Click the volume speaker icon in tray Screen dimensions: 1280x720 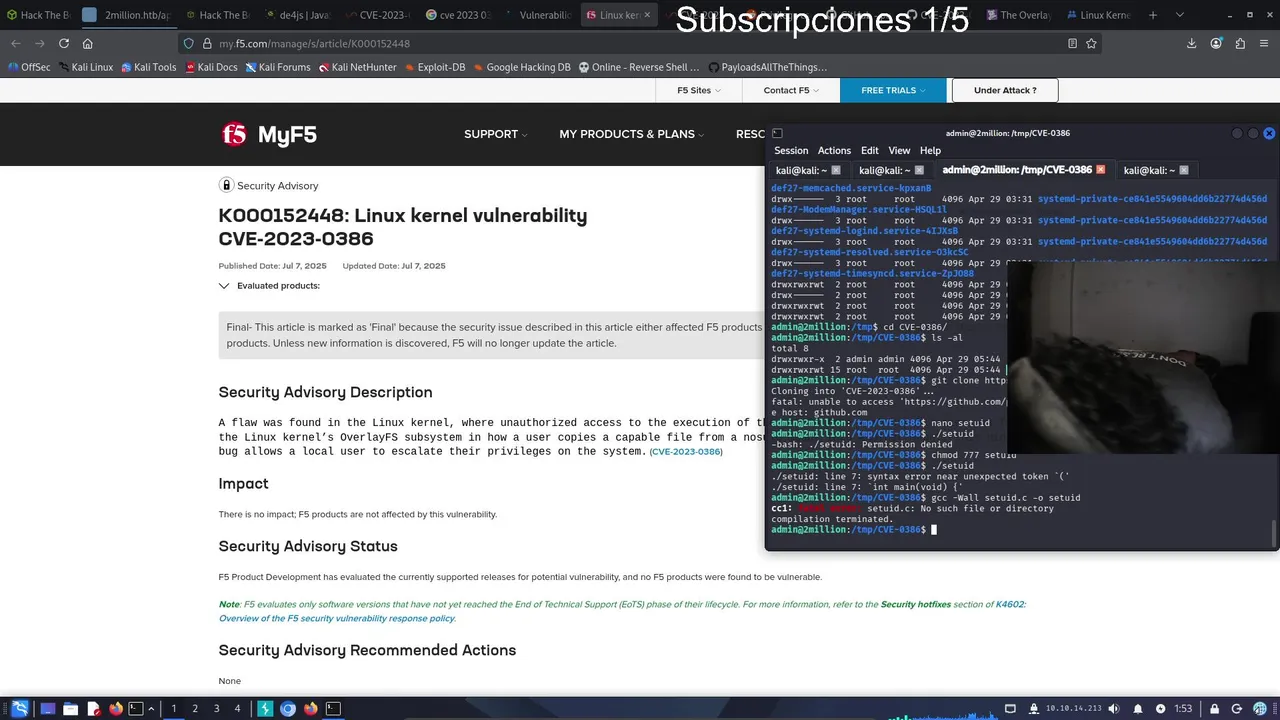1114,708
